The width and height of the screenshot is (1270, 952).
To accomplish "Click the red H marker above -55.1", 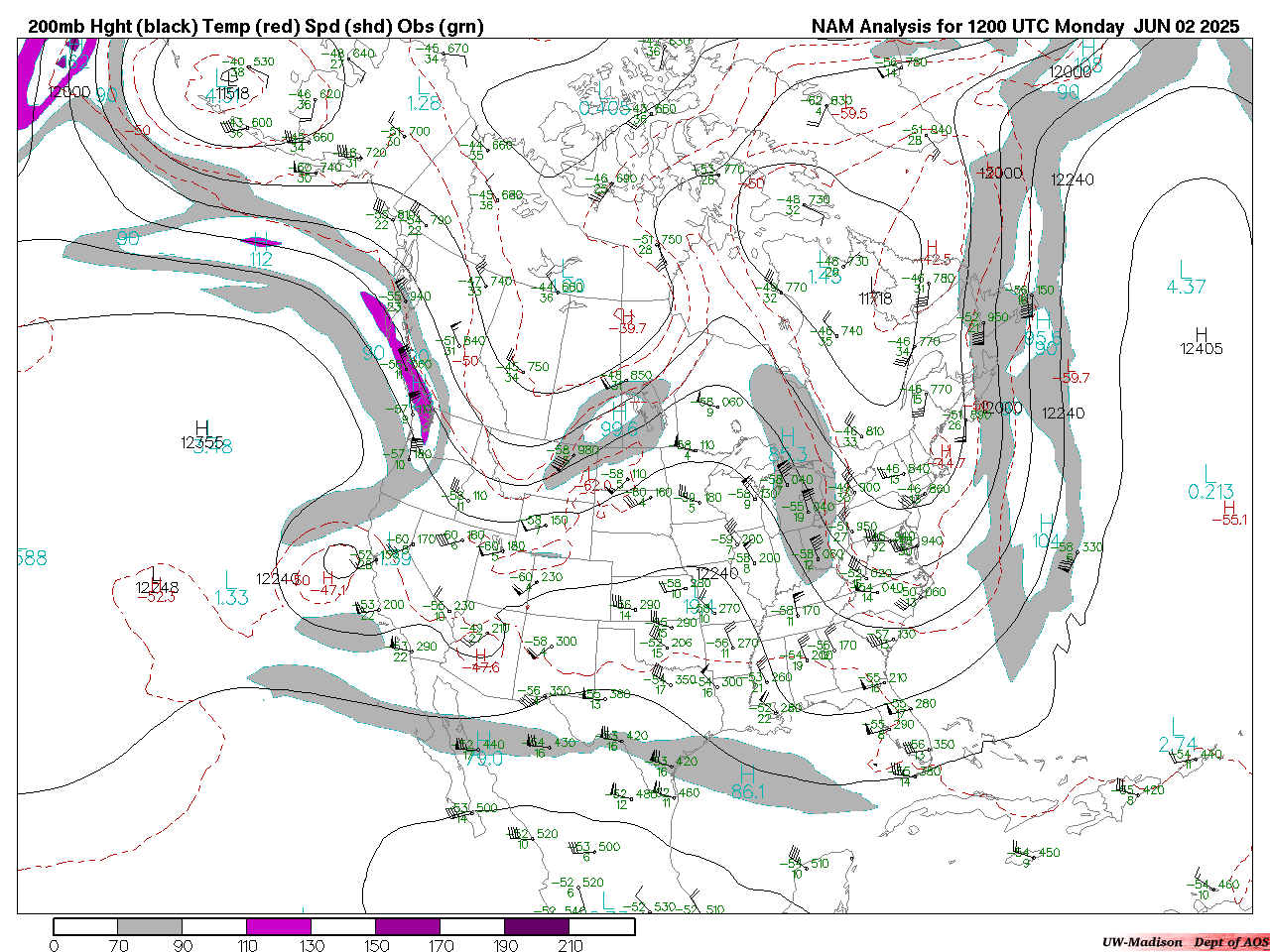I will 1229,507.
